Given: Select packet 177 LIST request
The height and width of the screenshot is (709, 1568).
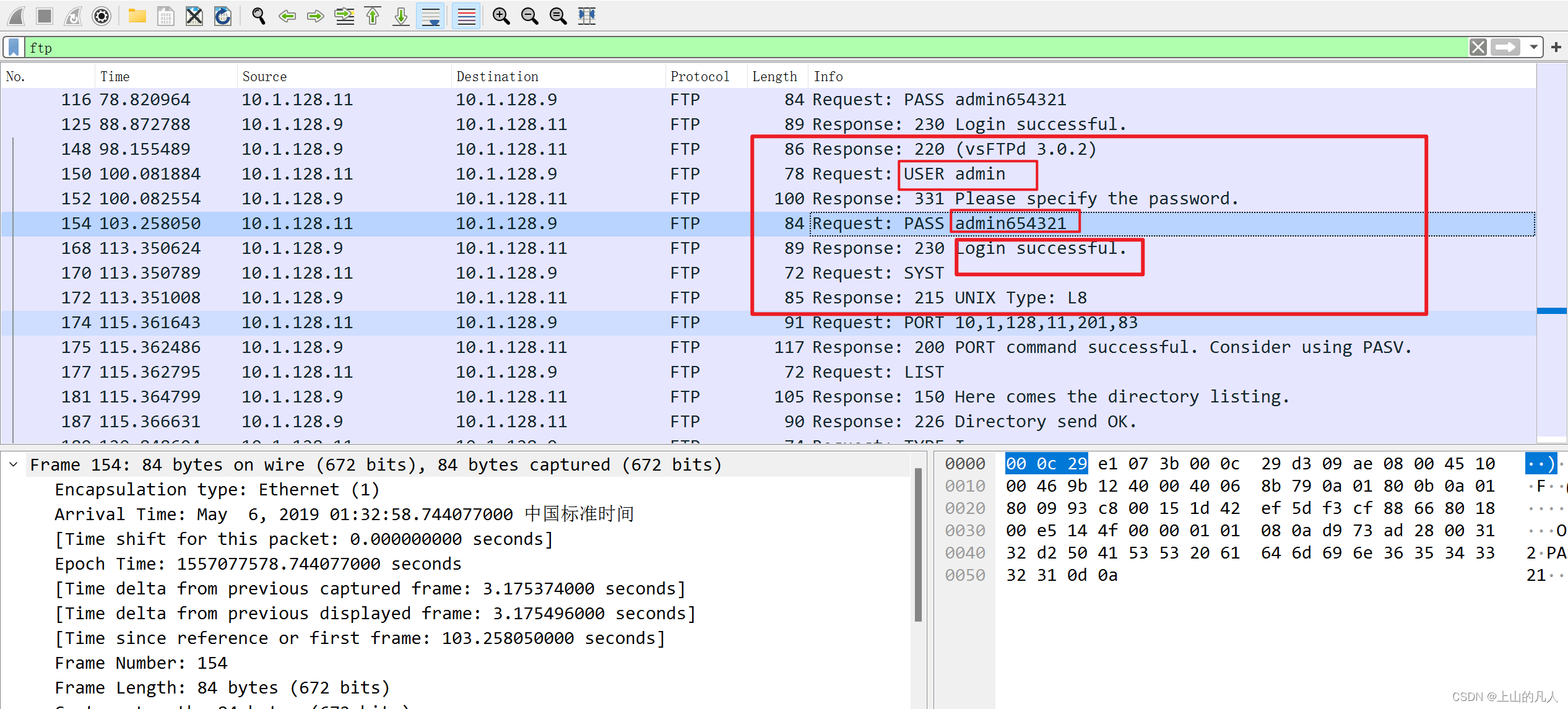Looking at the screenshot, I should 768,372.
